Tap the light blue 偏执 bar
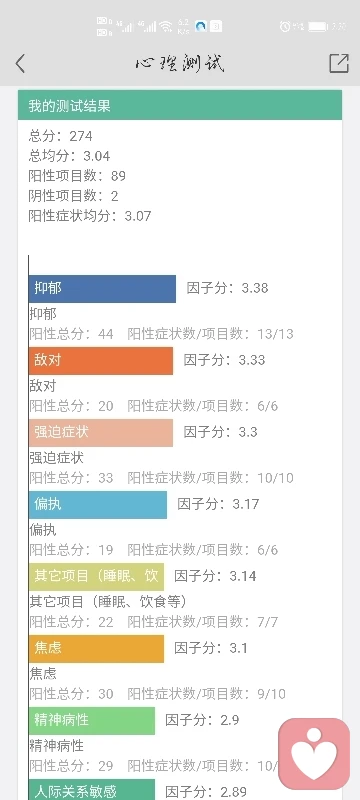 click(98, 505)
